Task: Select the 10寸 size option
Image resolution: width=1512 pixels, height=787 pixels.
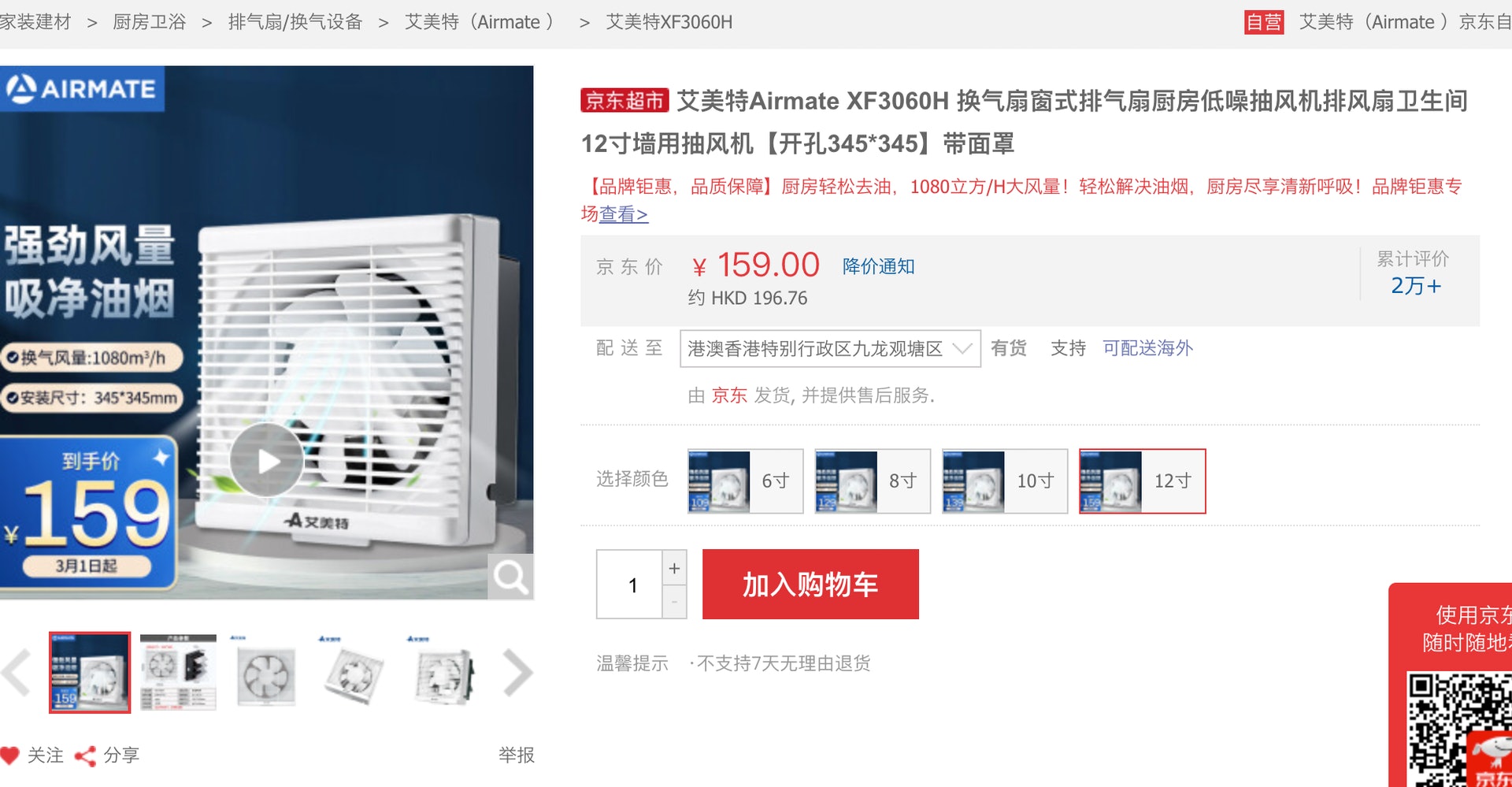Action: [x=1005, y=481]
